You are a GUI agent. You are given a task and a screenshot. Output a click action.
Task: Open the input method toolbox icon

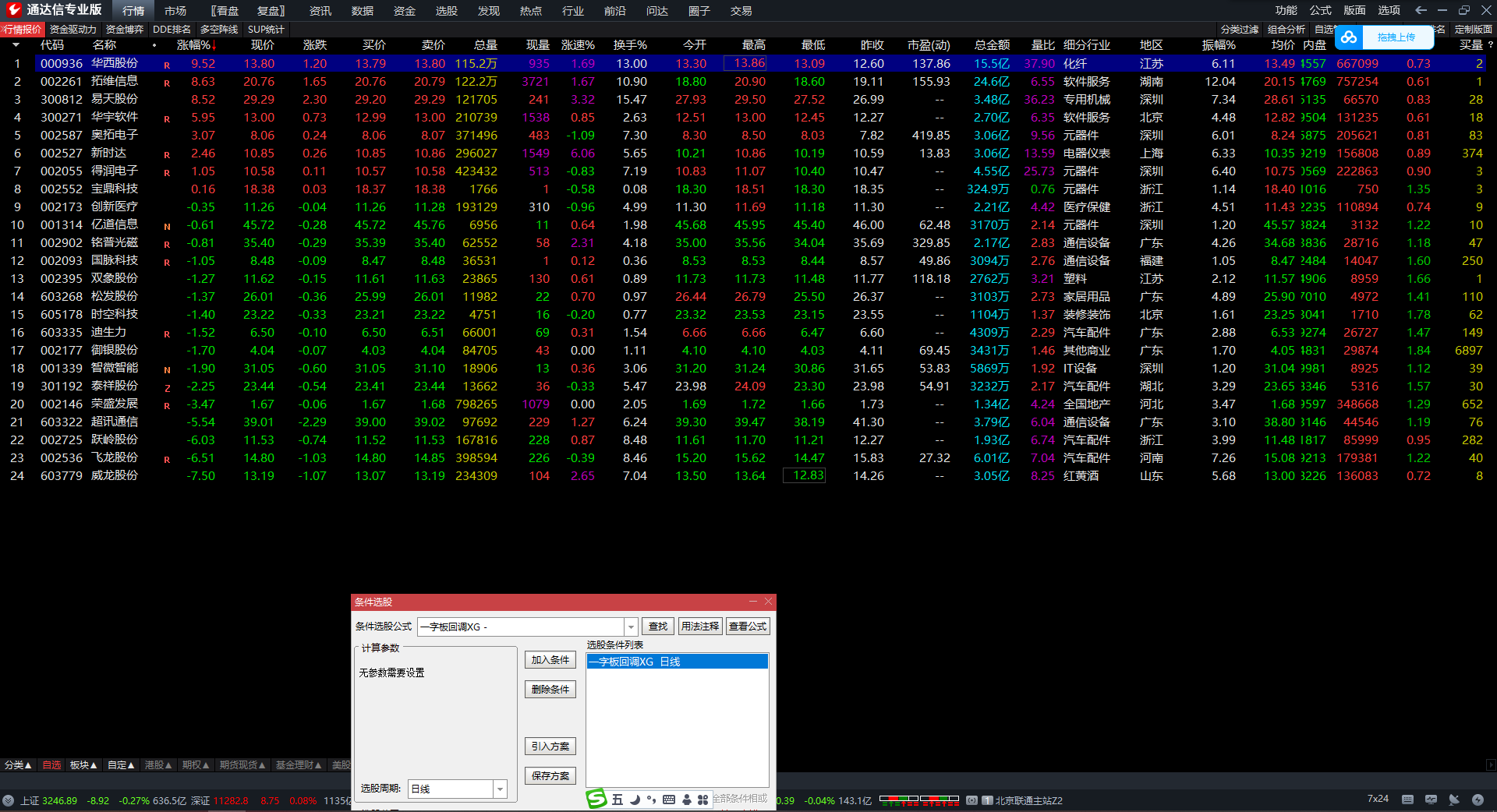pyautogui.click(x=702, y=800)
